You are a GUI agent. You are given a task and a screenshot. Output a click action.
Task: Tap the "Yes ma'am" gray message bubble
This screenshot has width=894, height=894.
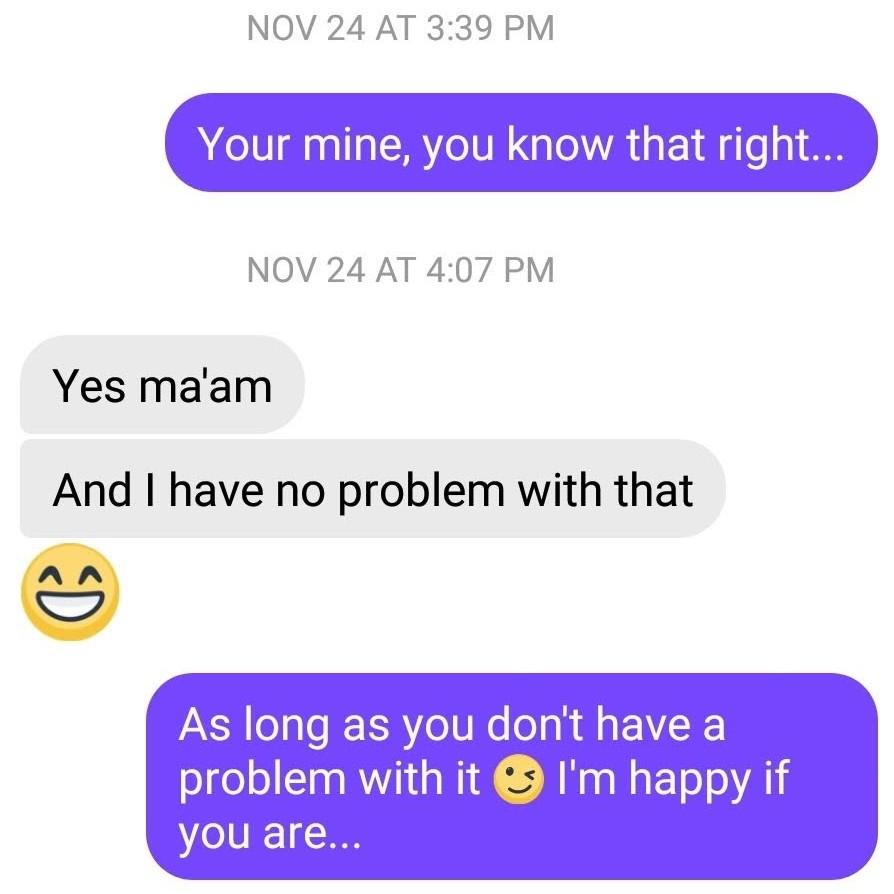point(162,384)
